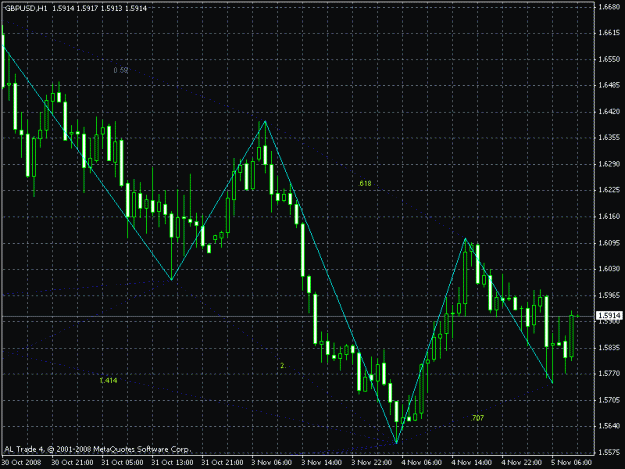Select the 31 Oct 13:00 time label
625x469 pixels.
point(172,463)
